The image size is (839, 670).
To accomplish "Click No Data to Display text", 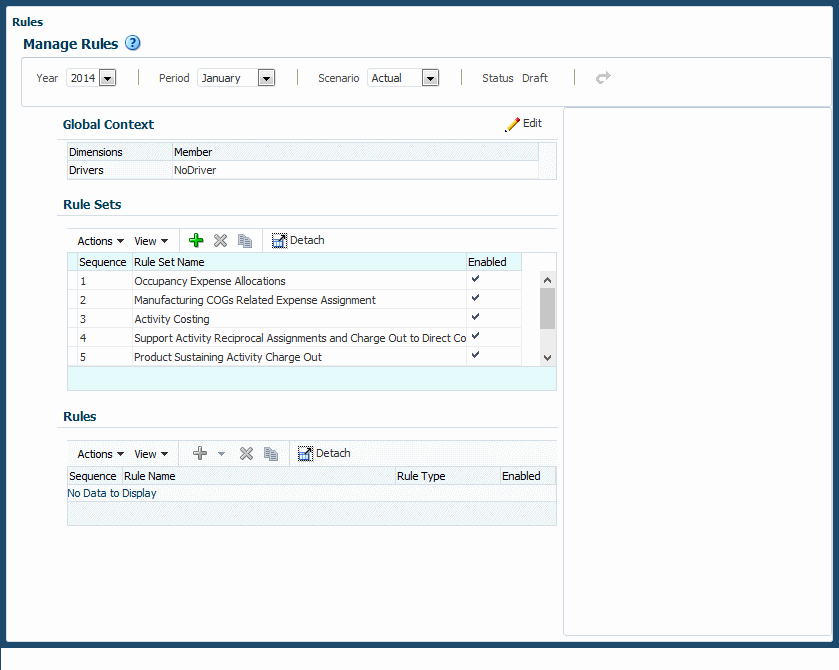I will click(x=112, y=493).
